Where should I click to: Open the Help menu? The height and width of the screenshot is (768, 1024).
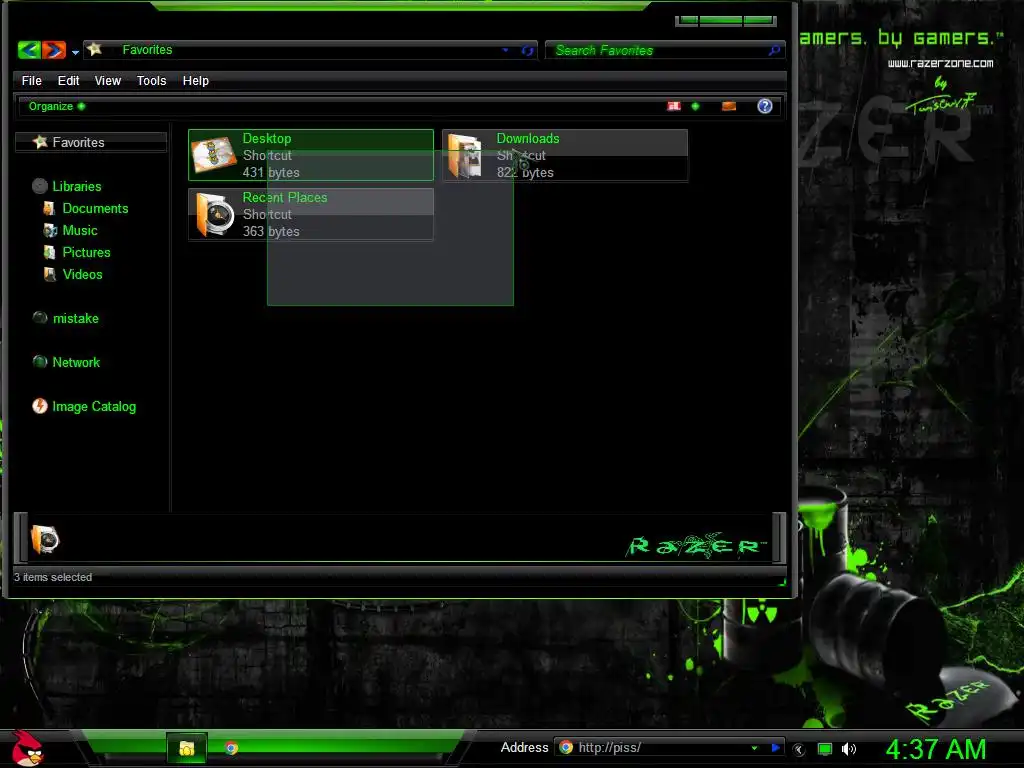click(x=196, y=81)
